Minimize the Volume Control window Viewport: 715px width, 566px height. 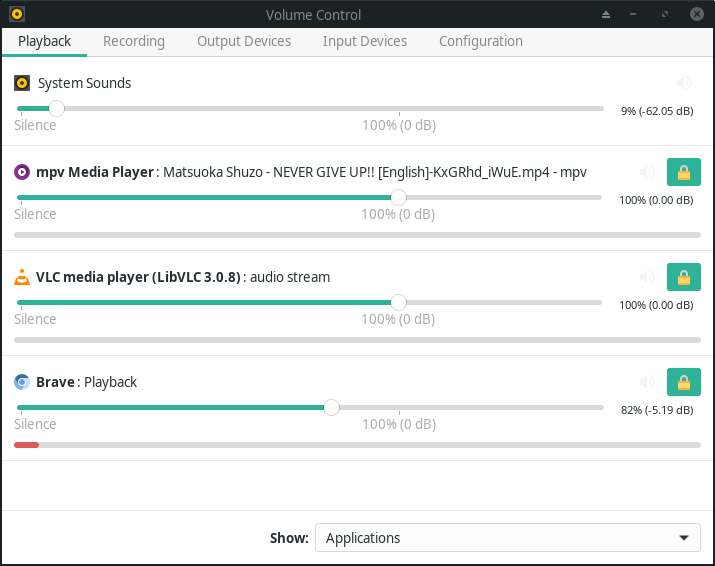633,15
